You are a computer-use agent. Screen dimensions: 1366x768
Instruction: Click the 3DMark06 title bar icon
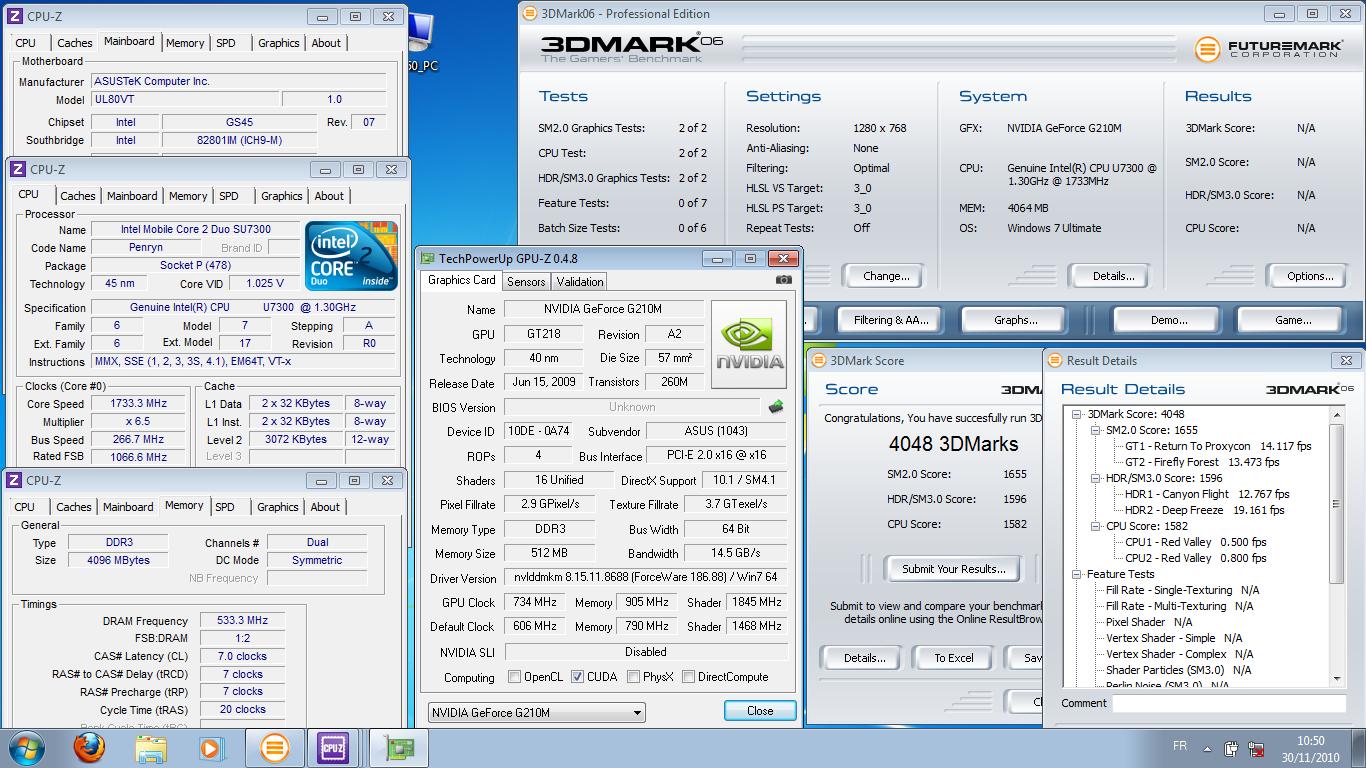530,13
